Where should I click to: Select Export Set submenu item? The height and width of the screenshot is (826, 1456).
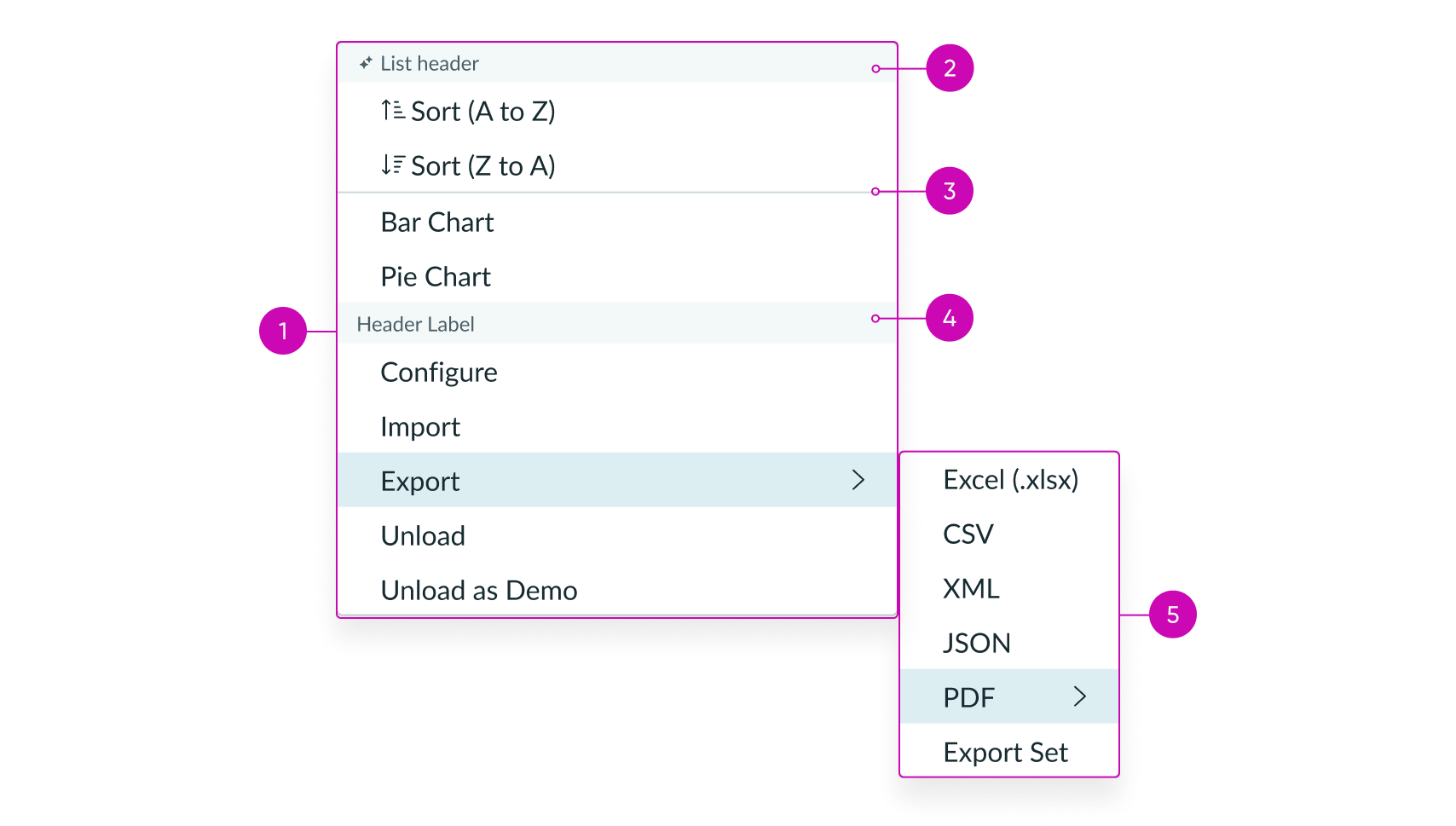(x=1005, y=753)
